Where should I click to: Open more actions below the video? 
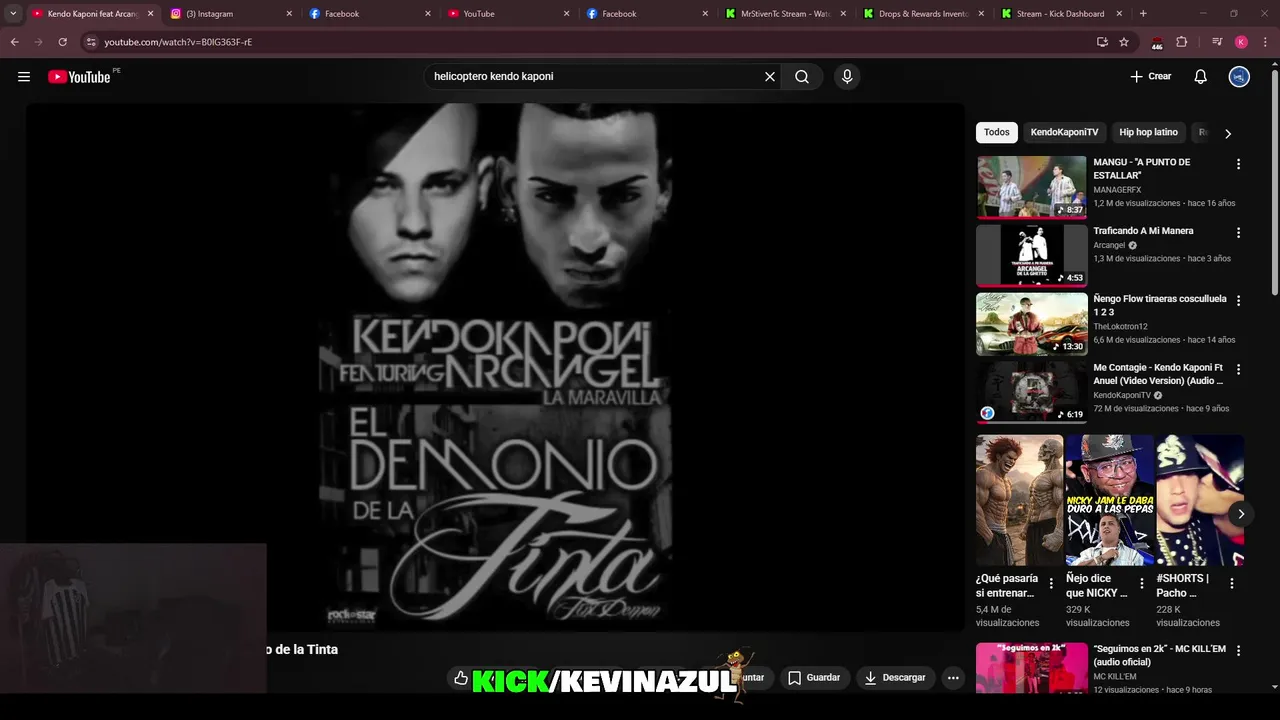tap(953, 677)
